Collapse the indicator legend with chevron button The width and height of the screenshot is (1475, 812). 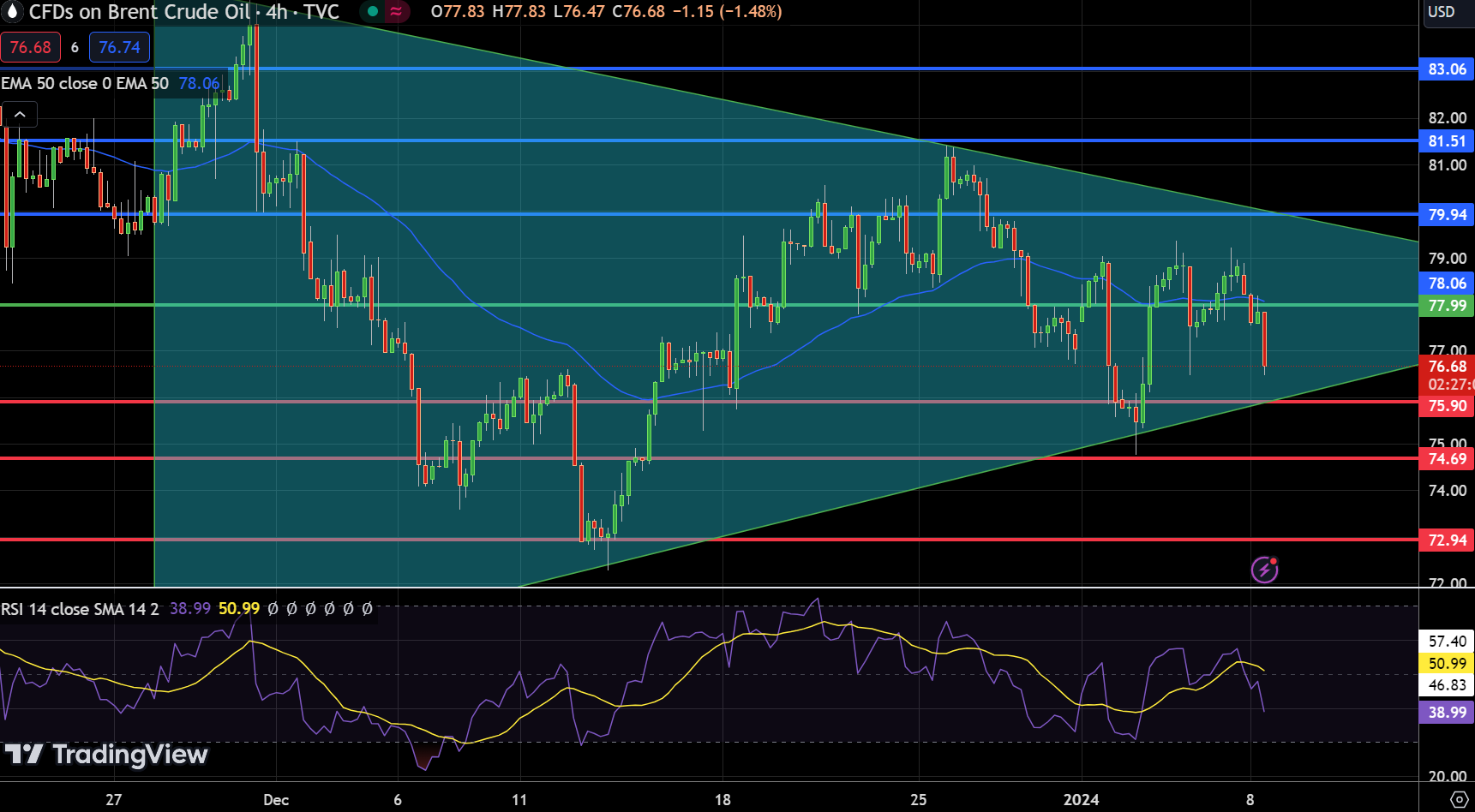point(20,114)
